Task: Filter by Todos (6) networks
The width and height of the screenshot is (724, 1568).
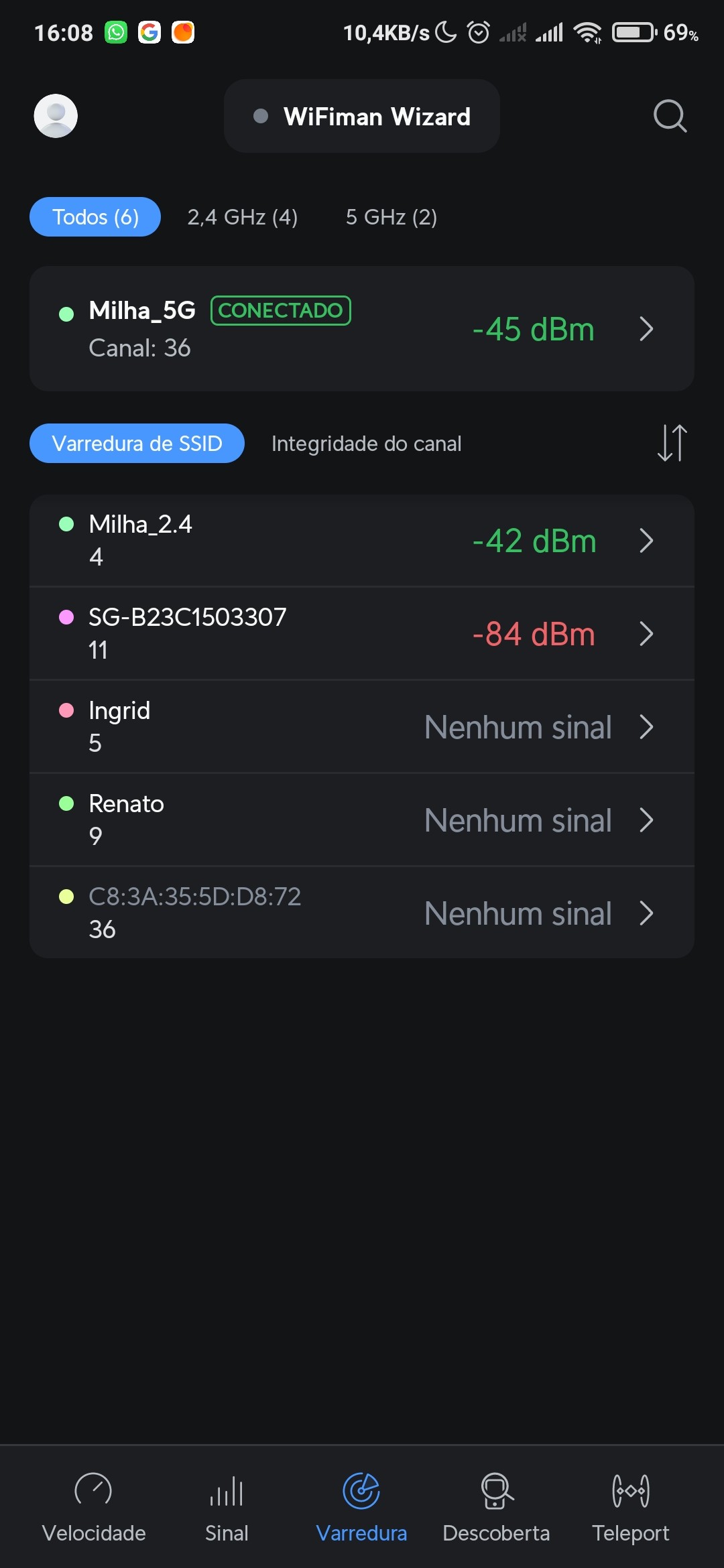Action: point(95,217)
